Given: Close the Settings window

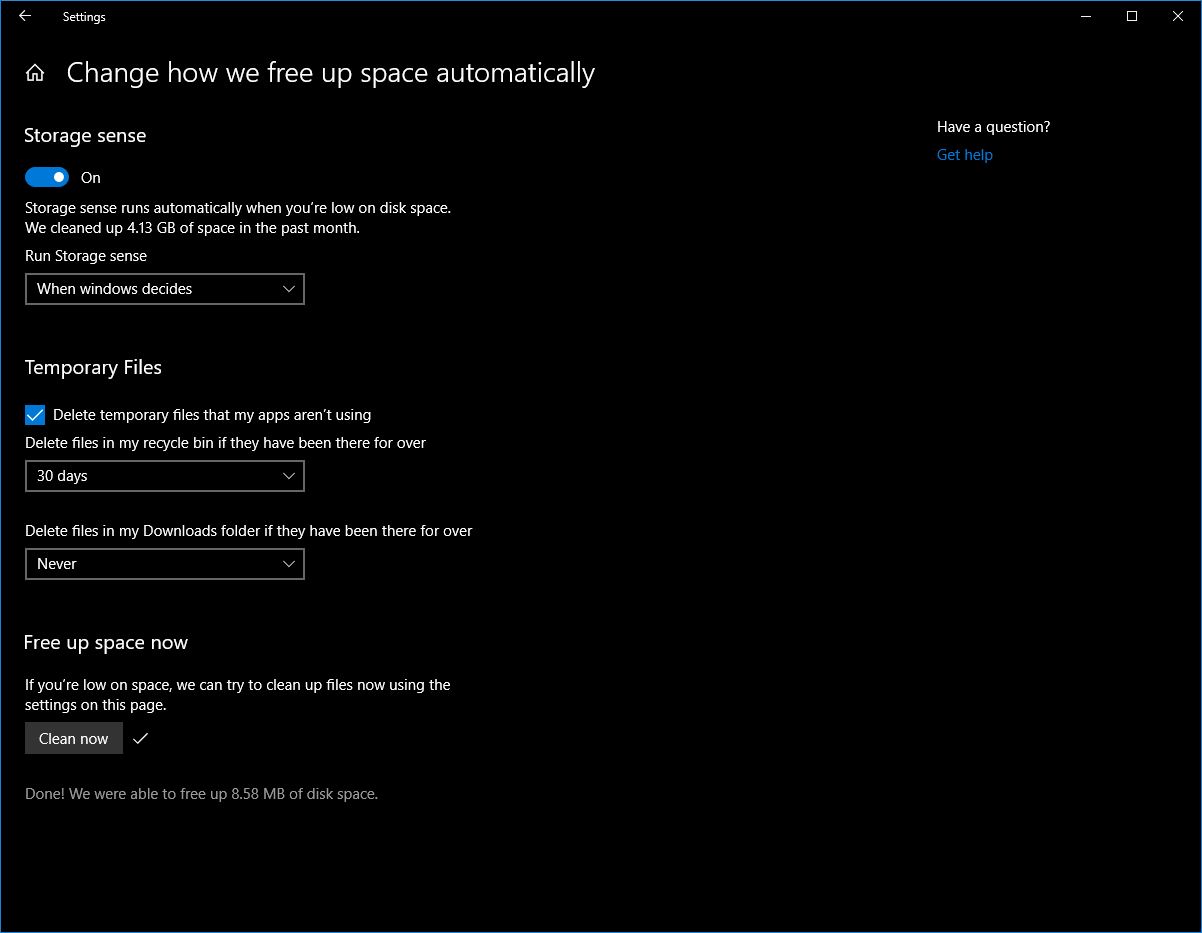Looking at the screenshot, I should [x=1178, y=16].
